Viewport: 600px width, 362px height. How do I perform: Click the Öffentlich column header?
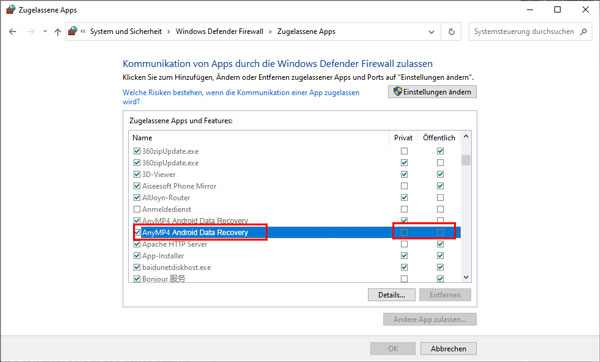click(x=439, y=138)
